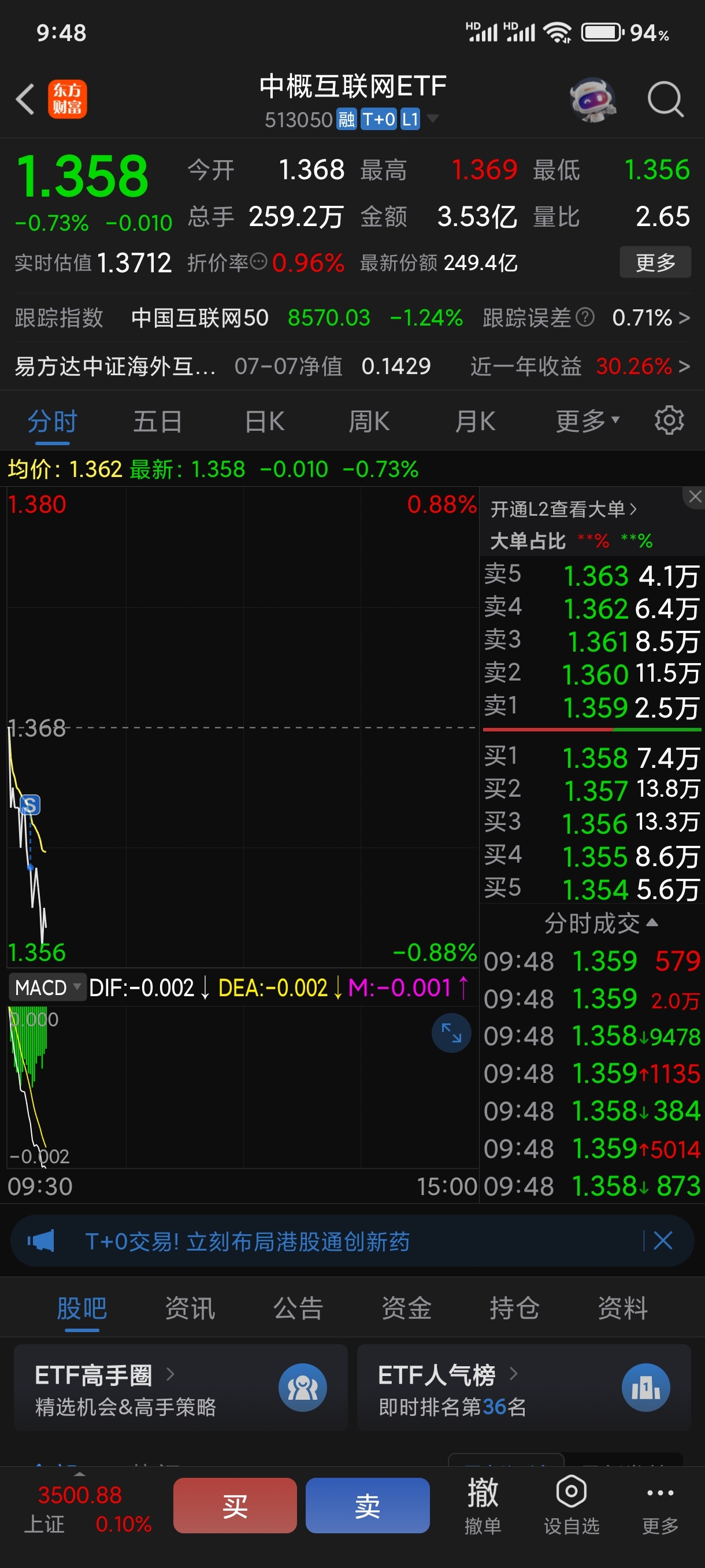This screenshot has width=705, height=1568.
Task: Tap the T+0 badge
Action: pos(379,119)
